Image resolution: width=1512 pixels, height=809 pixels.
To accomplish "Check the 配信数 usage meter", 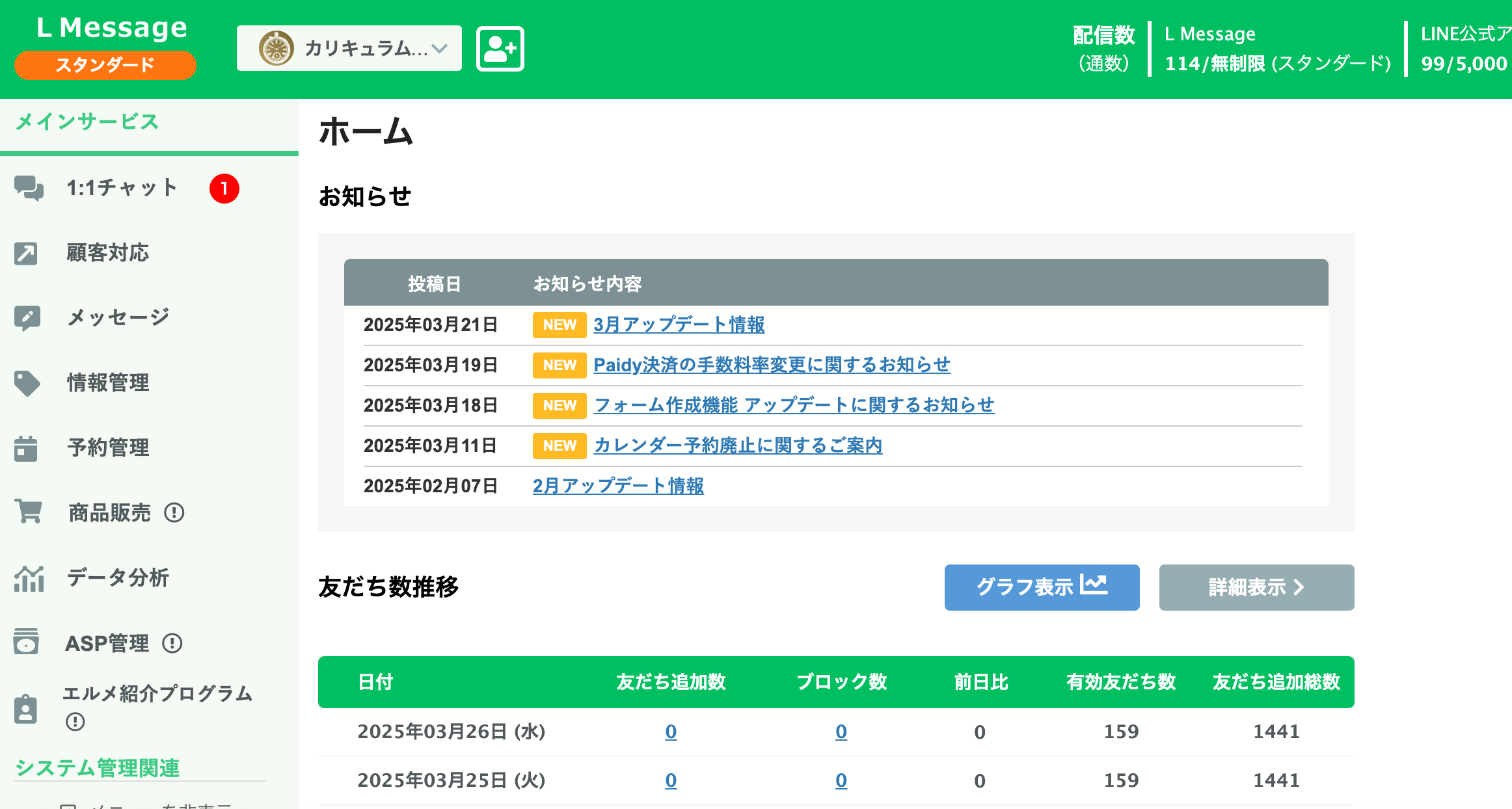I will coord(1104,47).
